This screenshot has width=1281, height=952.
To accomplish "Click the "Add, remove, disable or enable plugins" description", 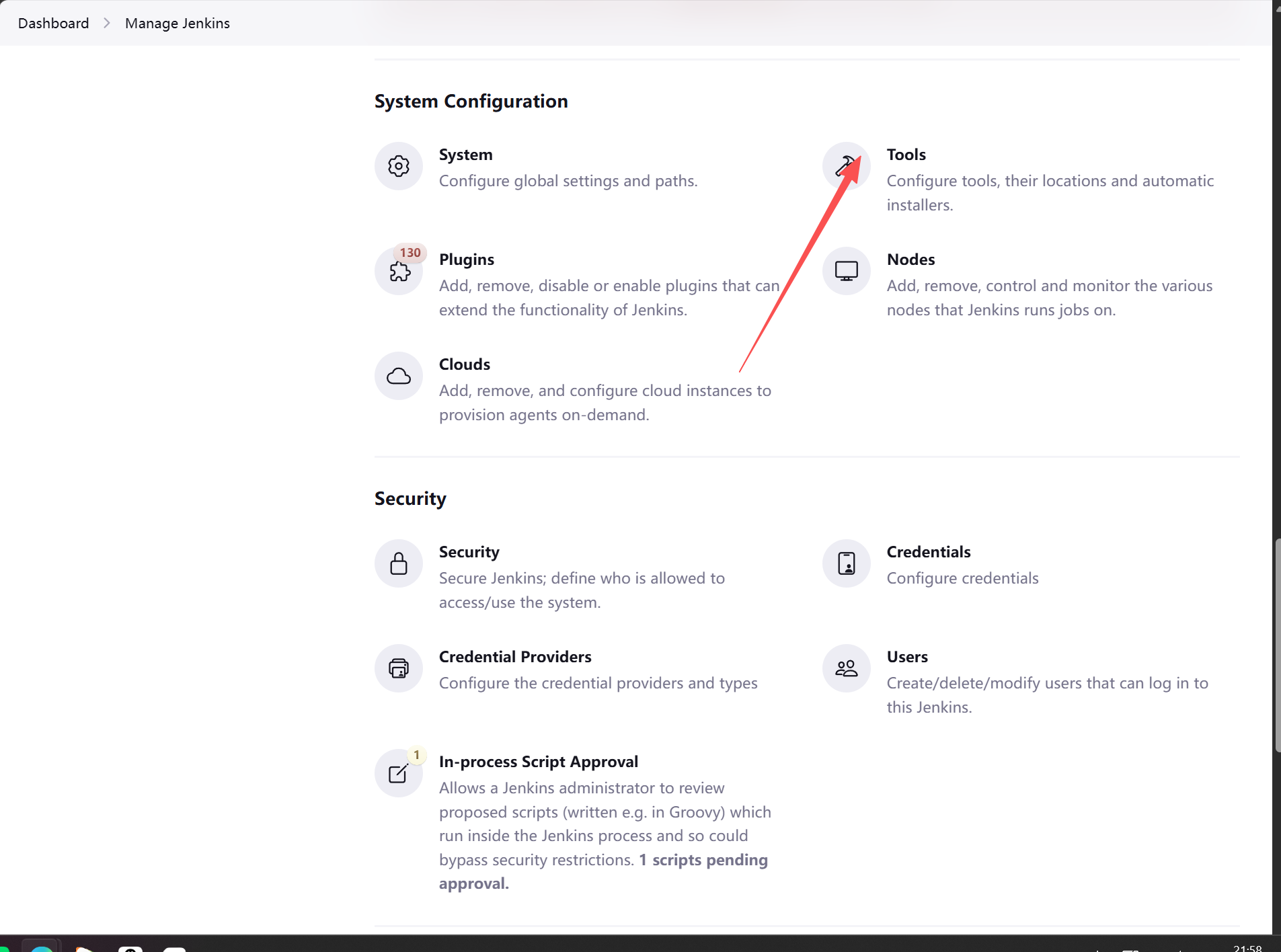I will pos(609,298).
